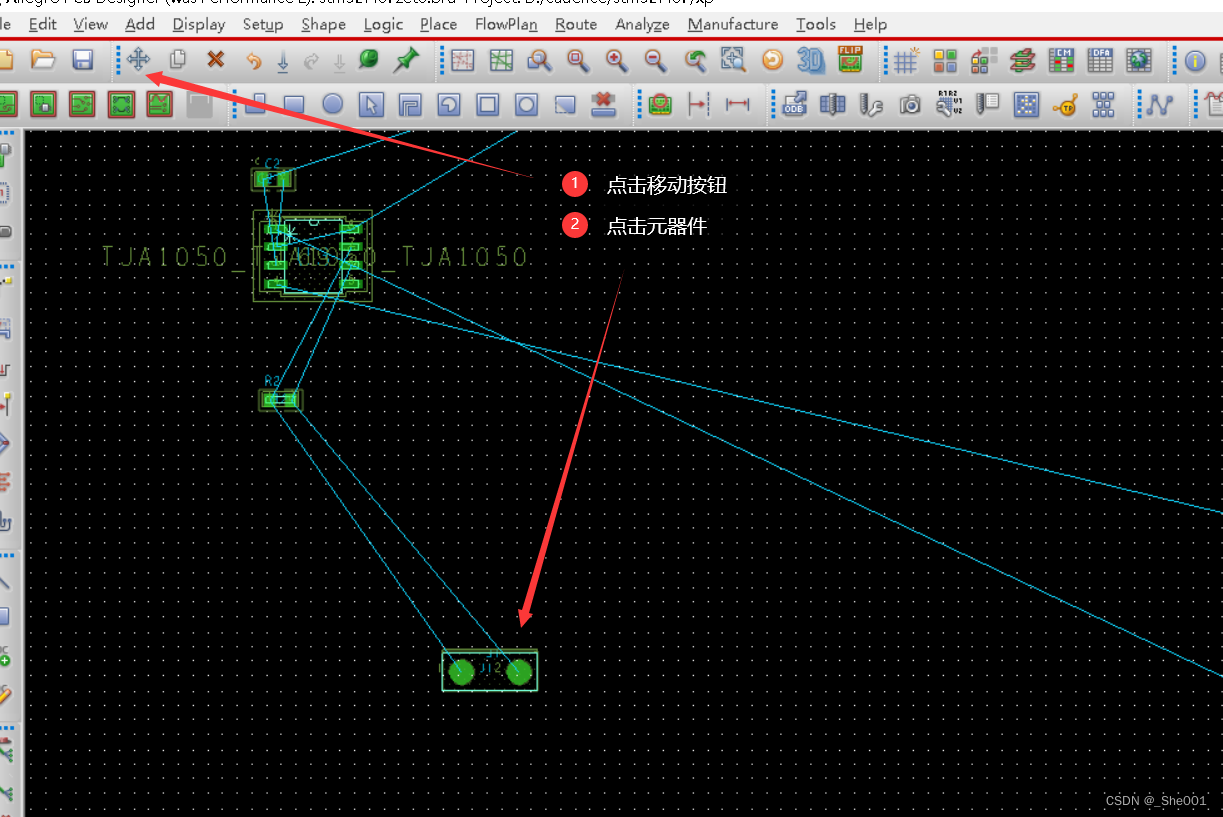Click the green pushpin Fix icon
Viewport: 1223px width, 817px height.
pyautogui.click(x=405, y=60)
